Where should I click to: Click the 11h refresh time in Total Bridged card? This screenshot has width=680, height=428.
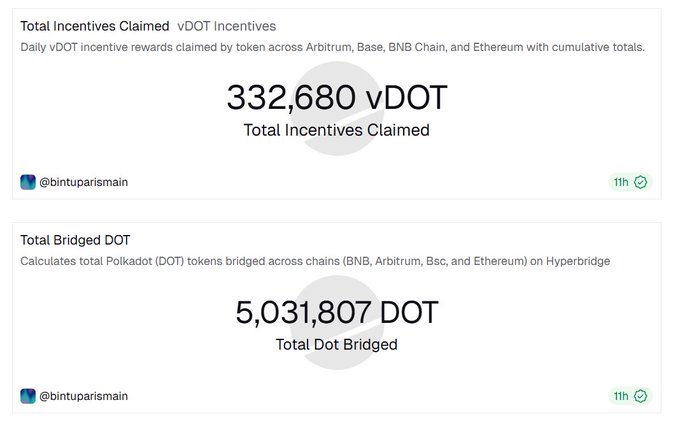point(621,396)
